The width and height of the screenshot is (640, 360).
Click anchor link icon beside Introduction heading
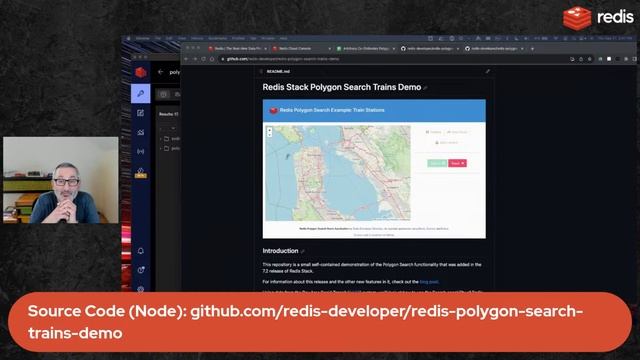coord(302,251)
